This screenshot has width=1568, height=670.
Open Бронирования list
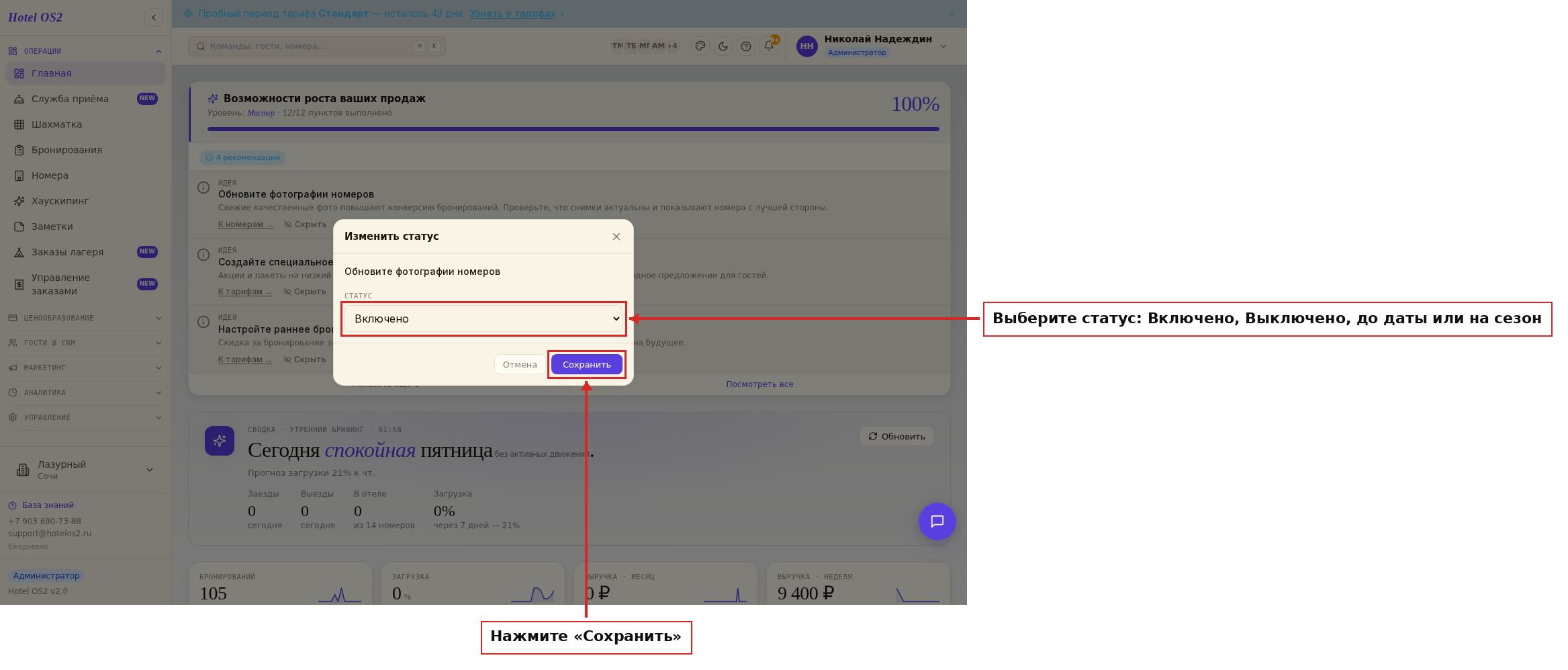pos(85,150)
